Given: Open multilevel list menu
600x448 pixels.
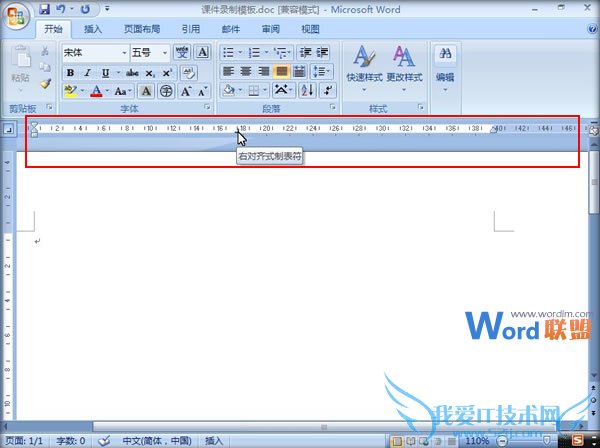Looking at the screenshot, I should click(x=283, y=52).
